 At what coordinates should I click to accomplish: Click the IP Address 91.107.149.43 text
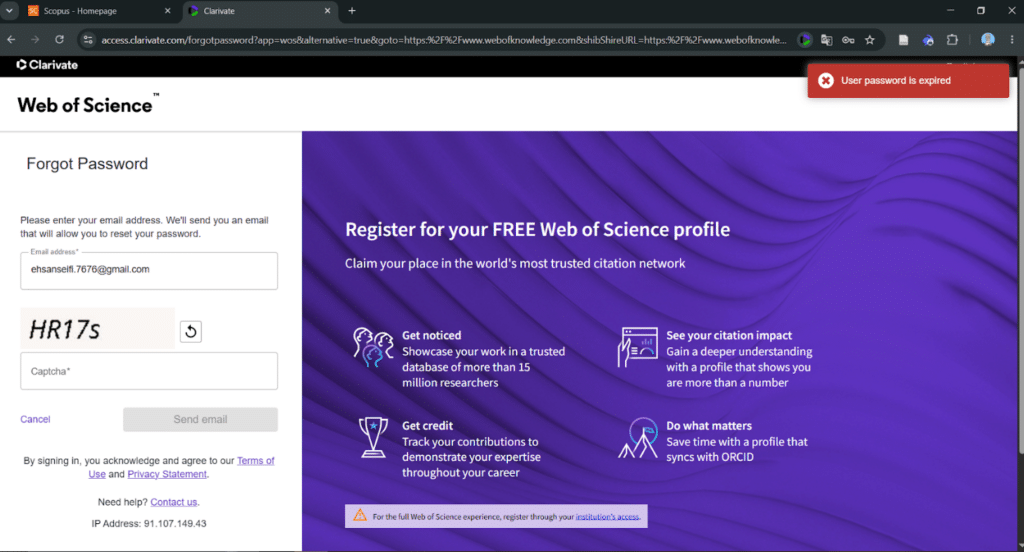pyautogui.click(x=149, y=524)
